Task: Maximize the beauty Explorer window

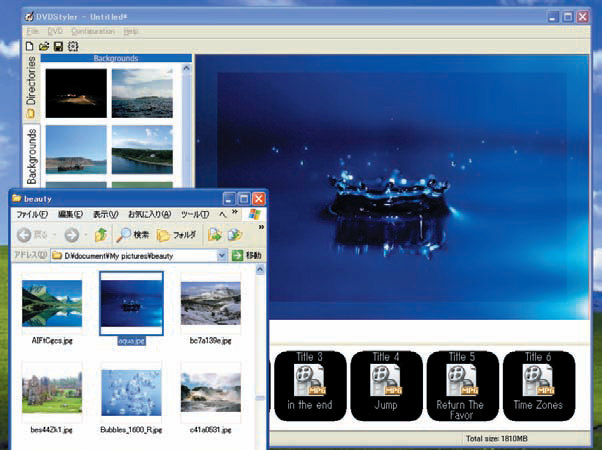Action: (x=244, y=199)
